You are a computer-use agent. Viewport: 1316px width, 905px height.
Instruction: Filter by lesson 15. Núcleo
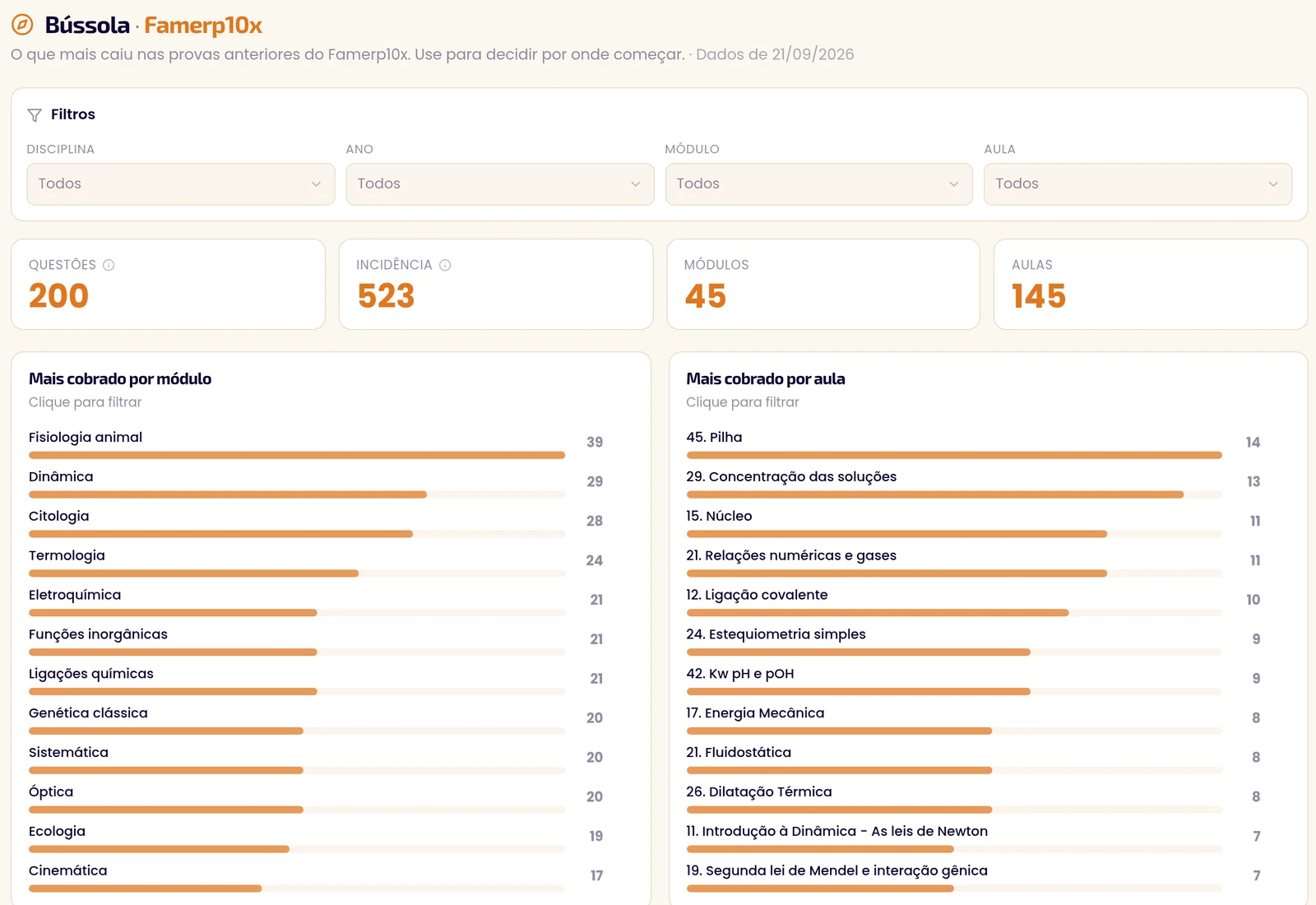click(x=973, y=522)
